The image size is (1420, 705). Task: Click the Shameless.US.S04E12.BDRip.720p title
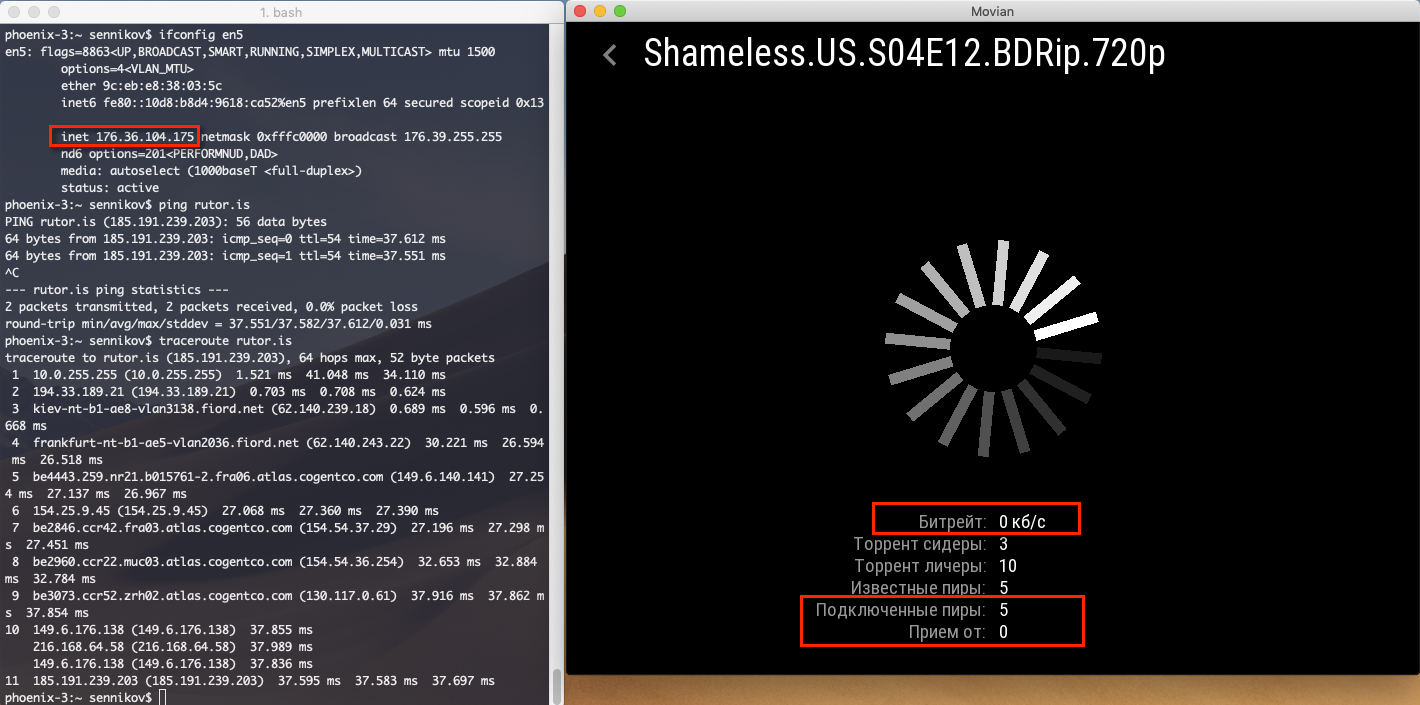[904, 54]
